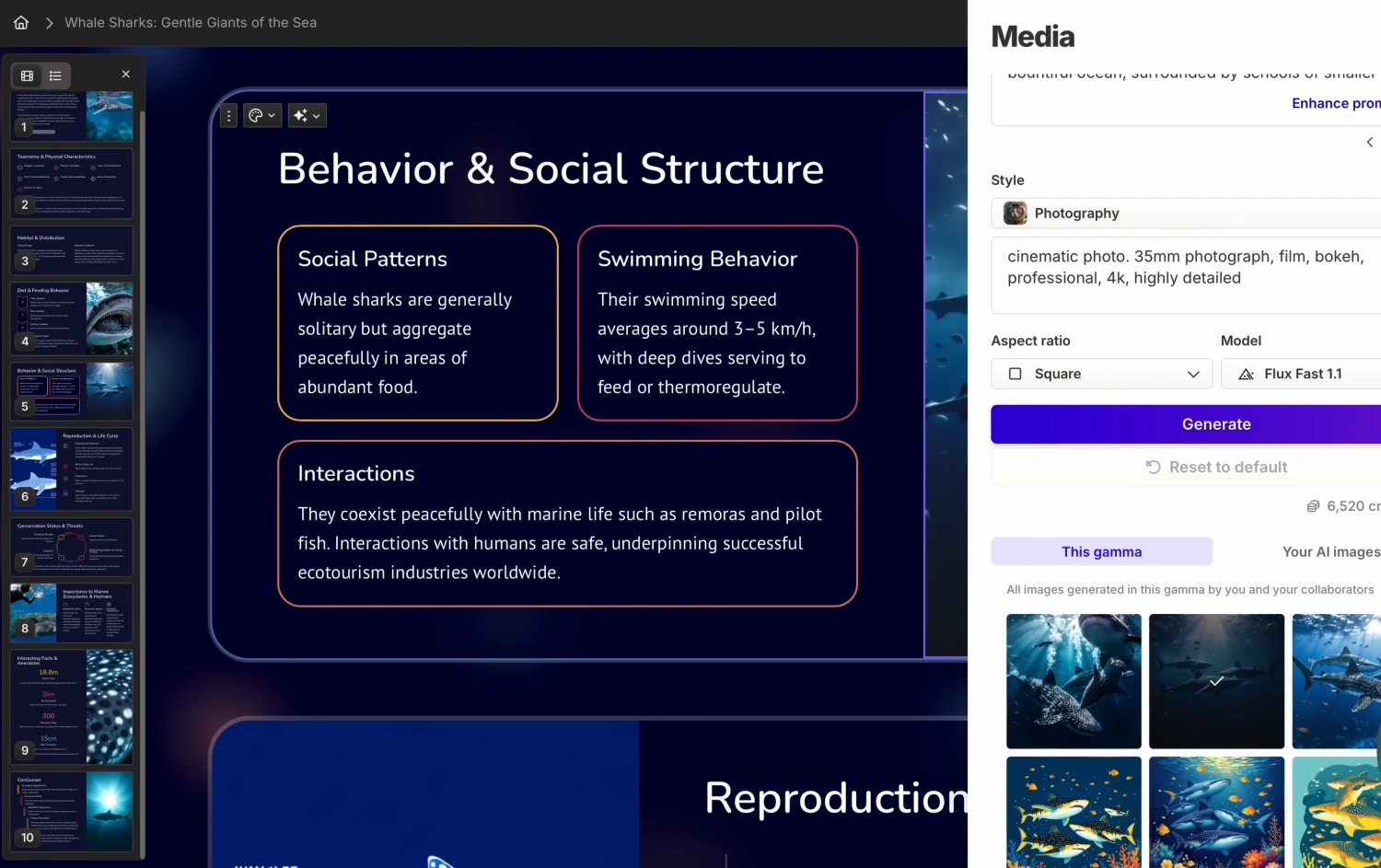Open the AI sparkle edit dropdown
This screenshot has width=1381, height=868.
tap(307, 116)
